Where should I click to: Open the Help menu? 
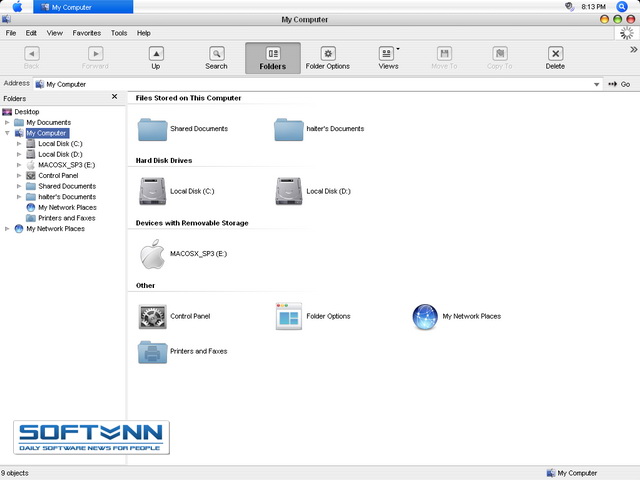[x=143, y=33]
